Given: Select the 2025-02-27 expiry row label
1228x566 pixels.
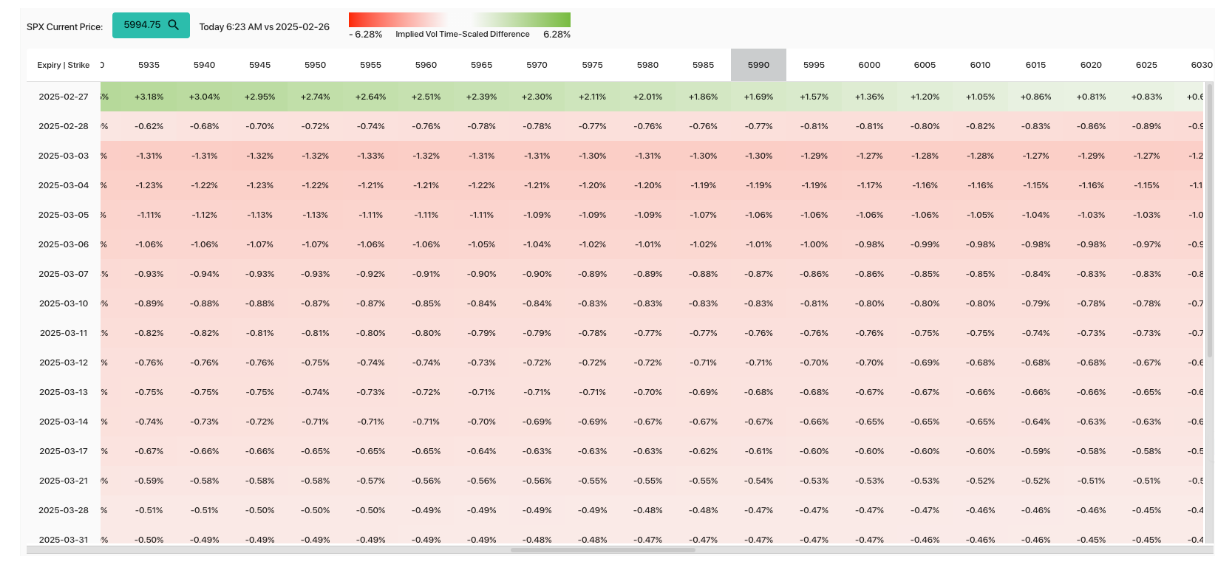Looking at the screenshot, I should [63, 97].
